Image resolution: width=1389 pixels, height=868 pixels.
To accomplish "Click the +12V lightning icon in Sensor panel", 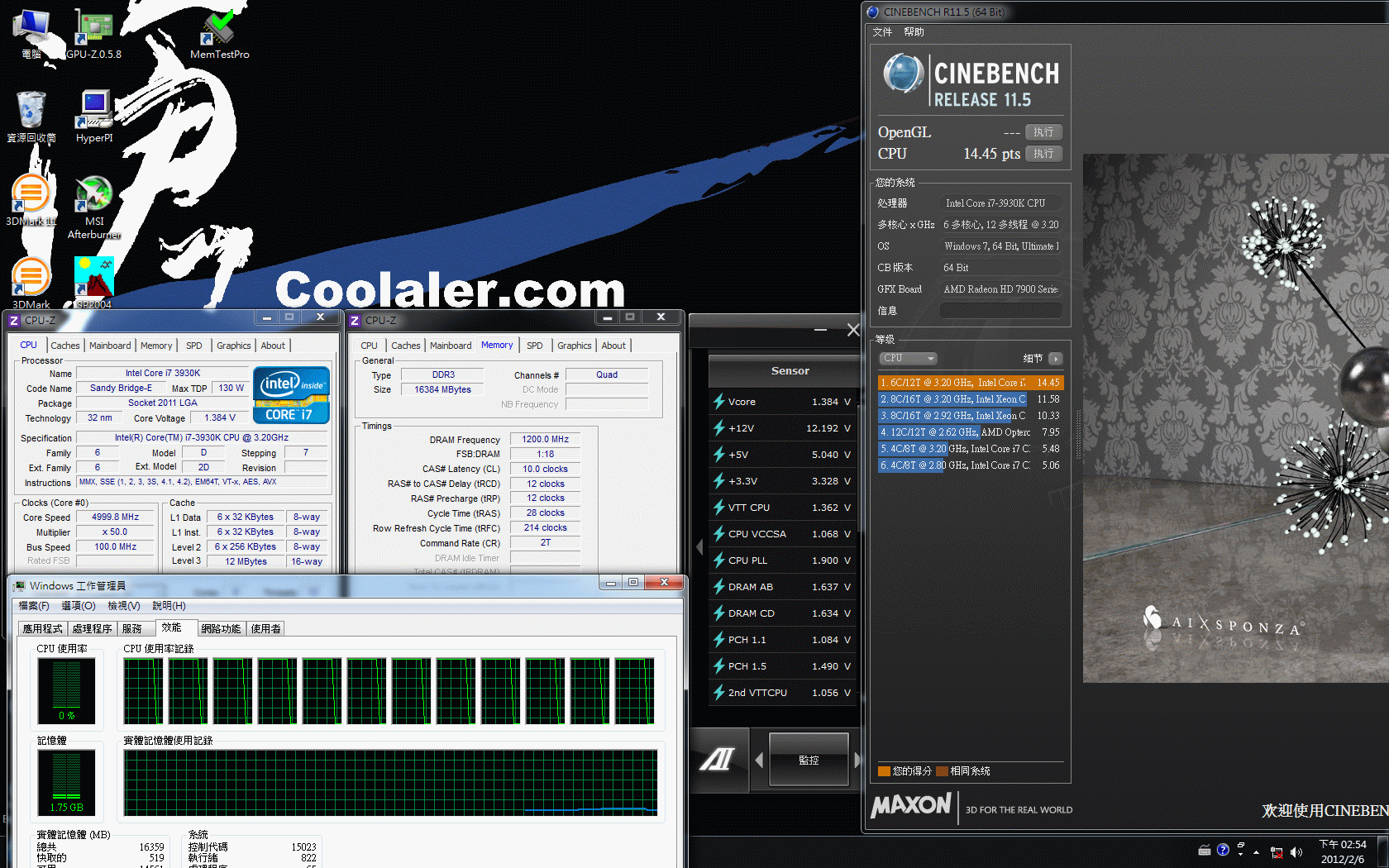I will (x=719, y=428).
